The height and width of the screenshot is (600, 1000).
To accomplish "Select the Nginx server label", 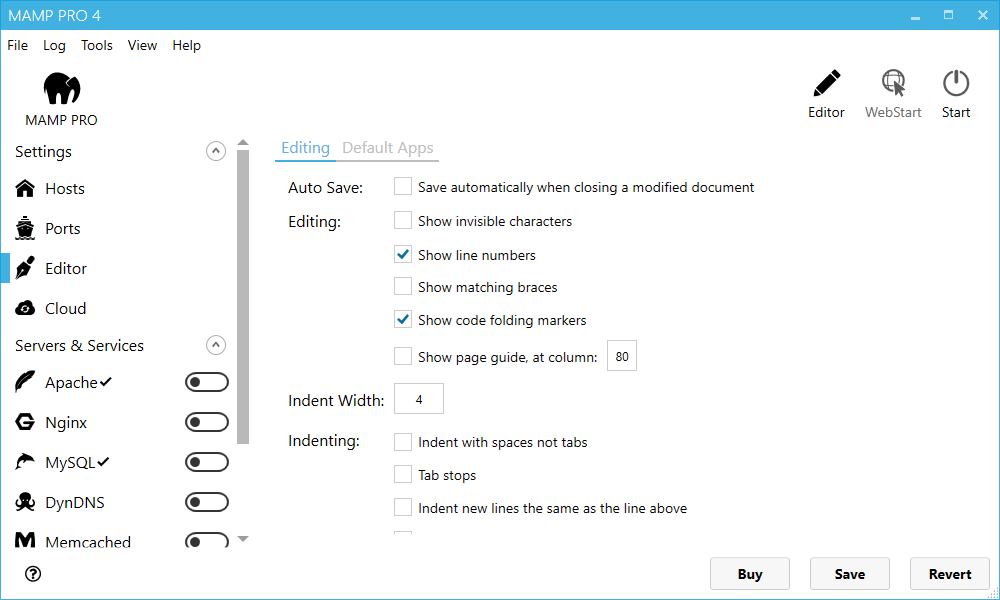I will click(66, 423).
